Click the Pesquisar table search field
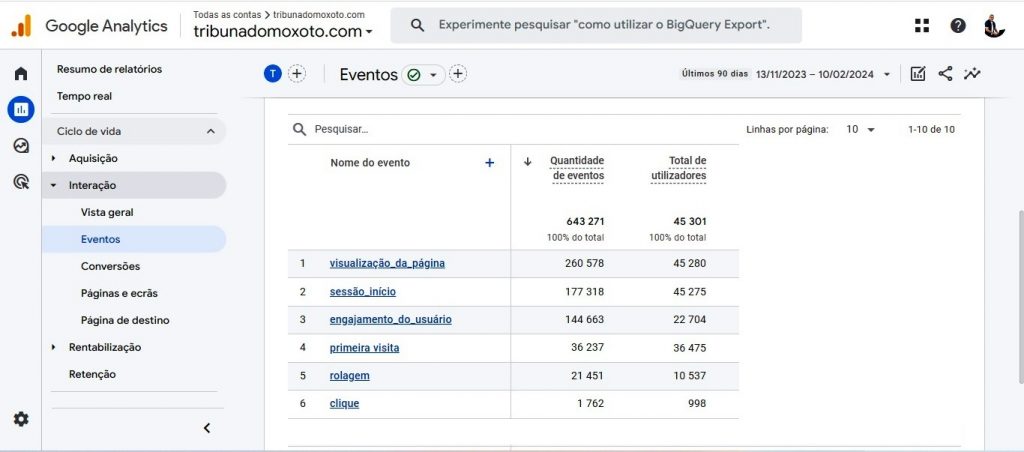The width and height of the screenshot is (1024, 452). pos(400,129)
